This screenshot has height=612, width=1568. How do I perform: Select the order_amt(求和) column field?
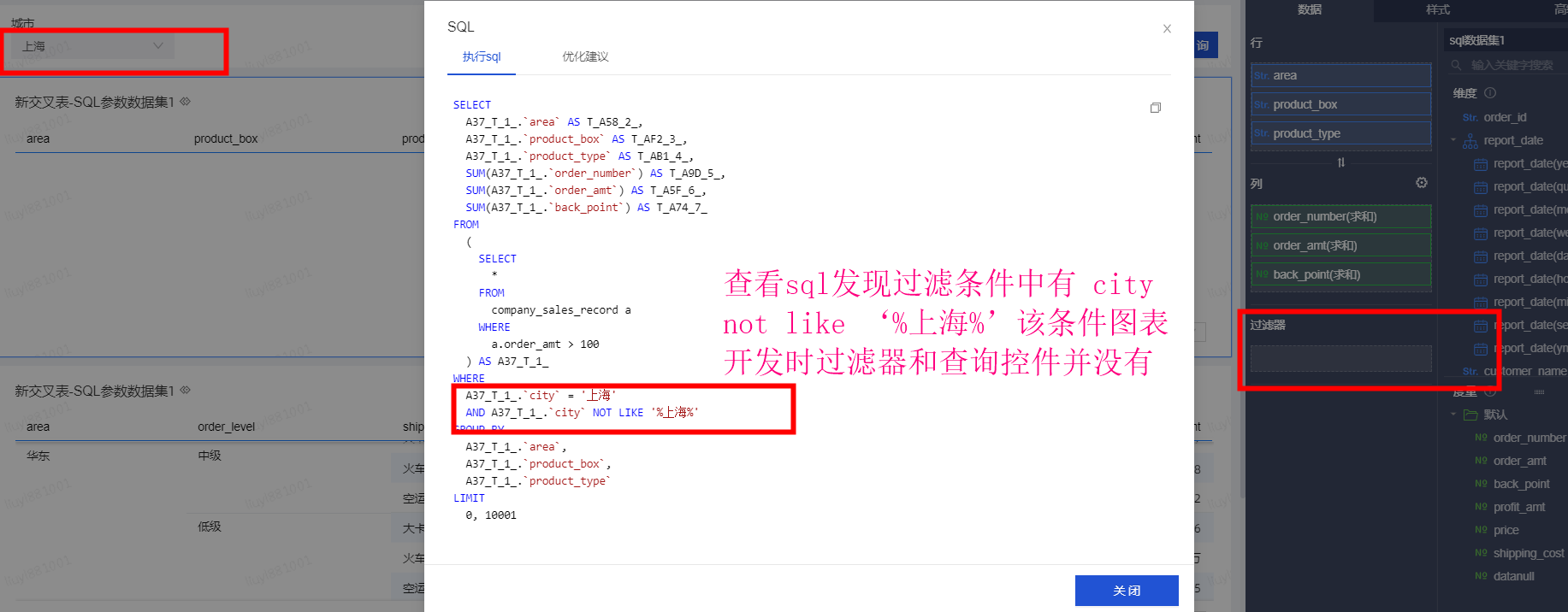[x=1340, y=245]
